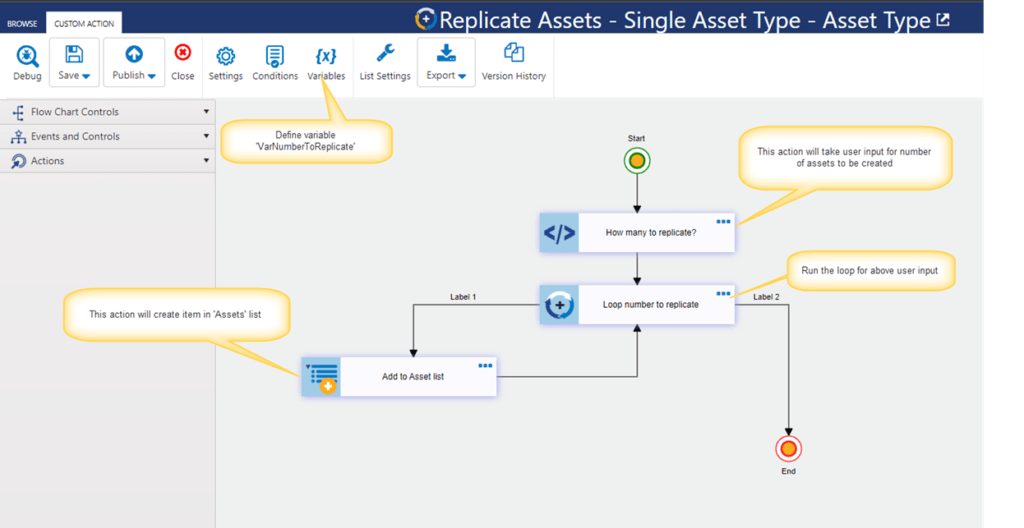Viewport: 1024px width, 528px height.
Task: Click the Save floppy disk icon
Action: coord(74,54)
